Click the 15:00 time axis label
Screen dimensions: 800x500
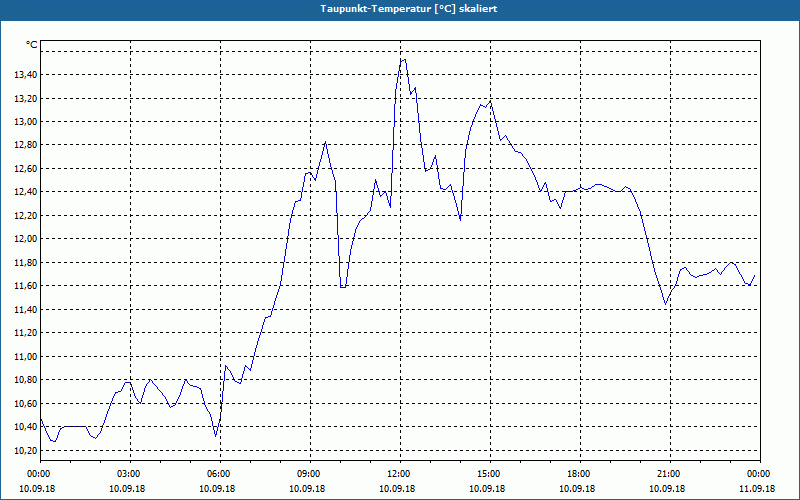[490, 474]
